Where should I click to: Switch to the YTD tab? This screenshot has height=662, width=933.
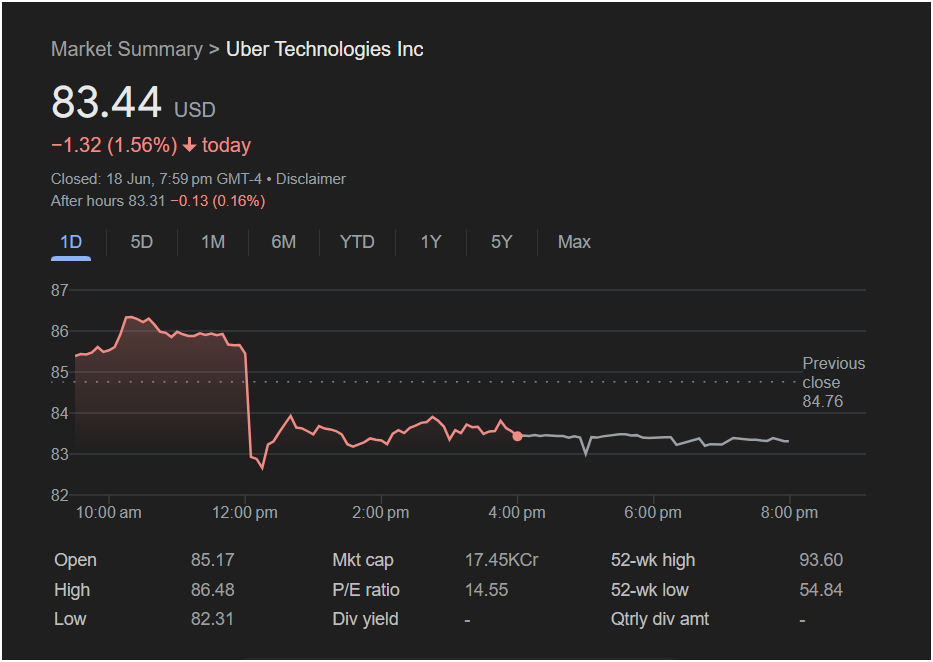coord(357,242)
